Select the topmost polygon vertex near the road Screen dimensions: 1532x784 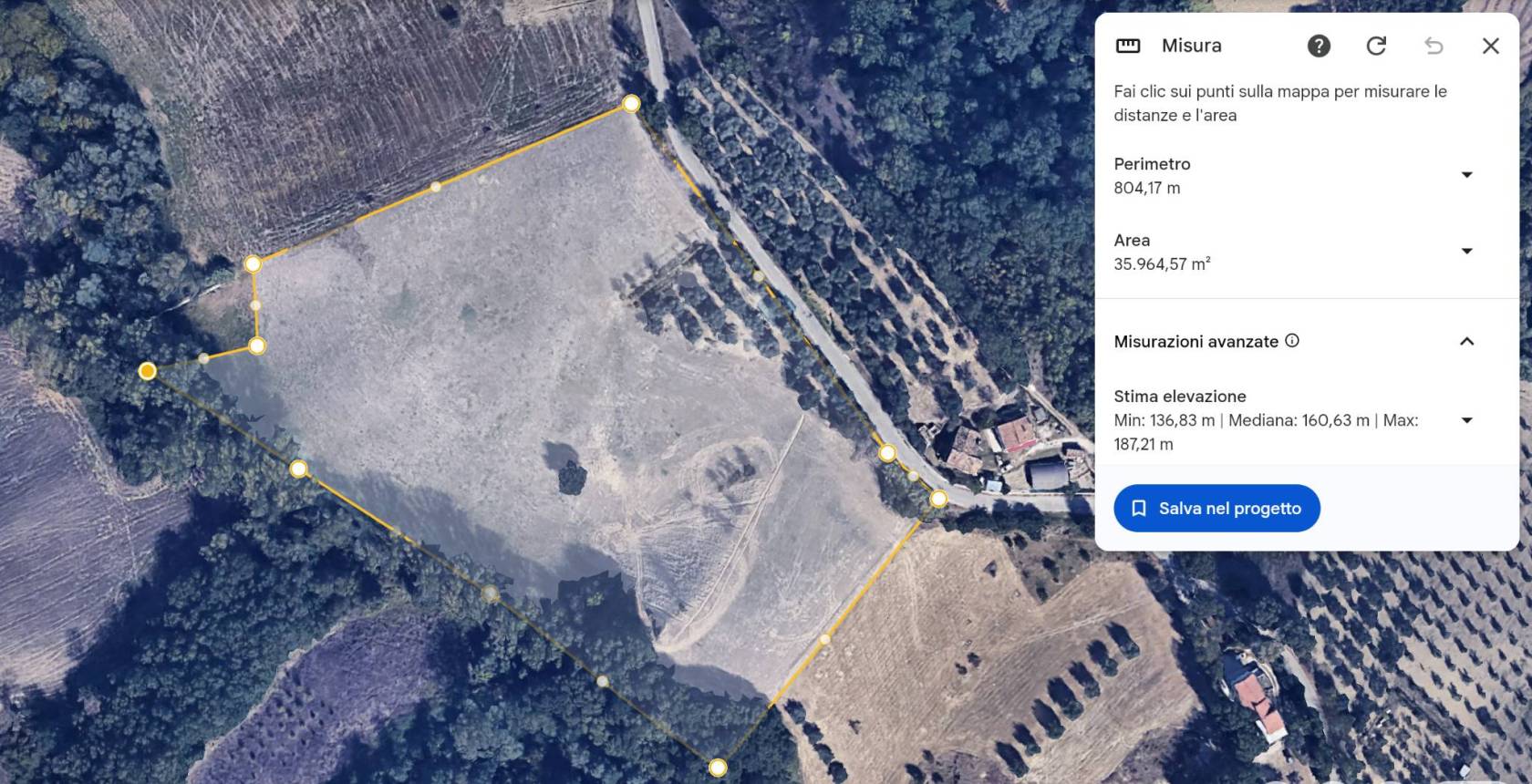coord(631,104)
